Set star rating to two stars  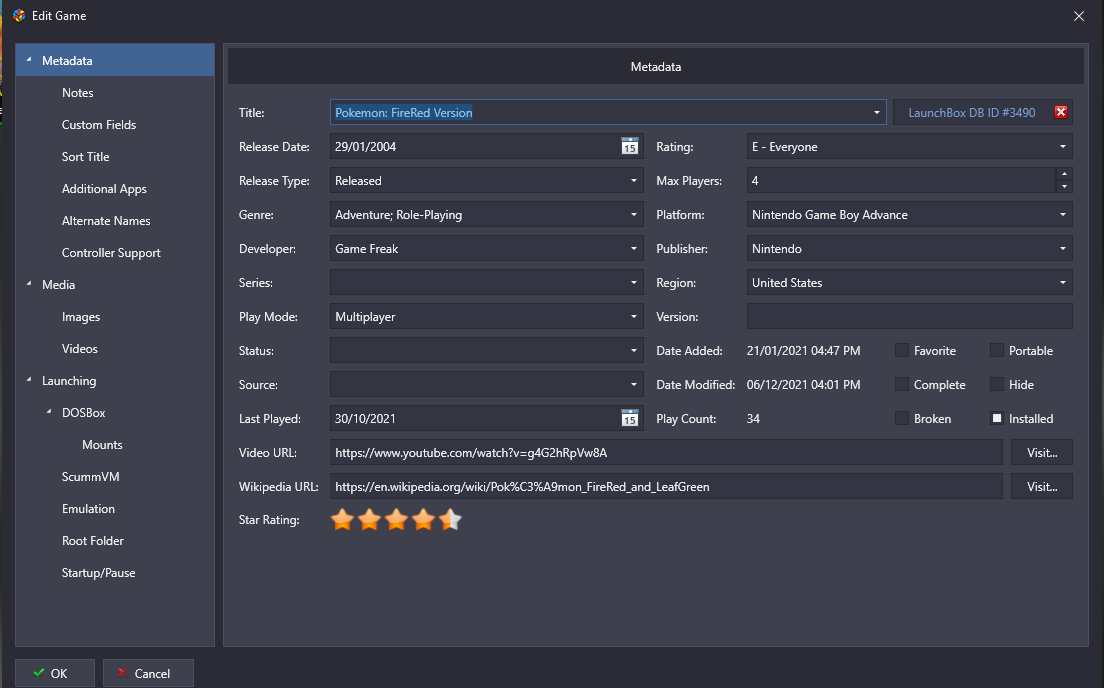[369, 520]
